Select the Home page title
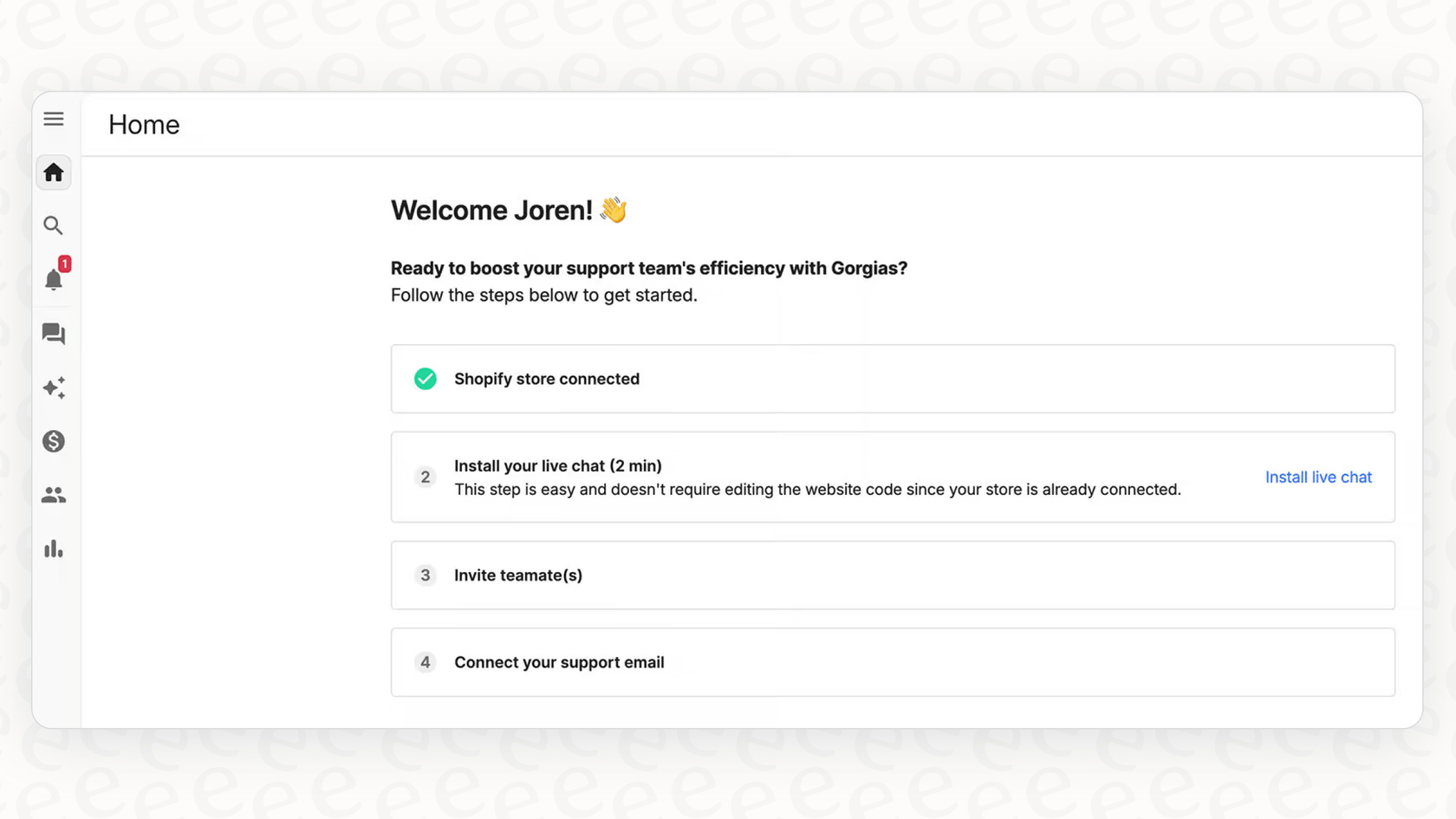The height and width of the screenshot is (819, 1456). [x=143, y=124]
